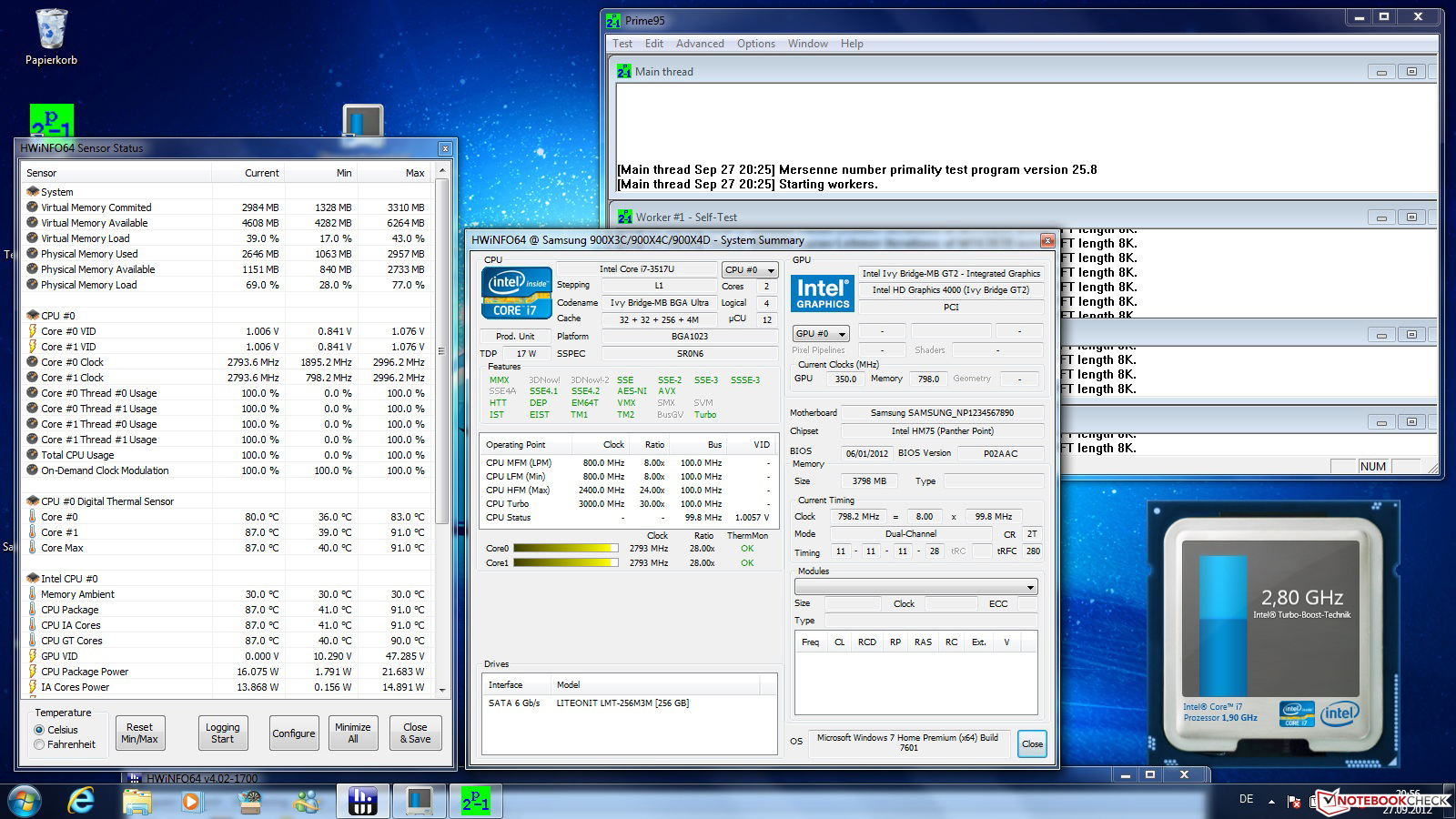Select the CPU Package Power row
The image size is (1456, 819).
pos(227,672)
